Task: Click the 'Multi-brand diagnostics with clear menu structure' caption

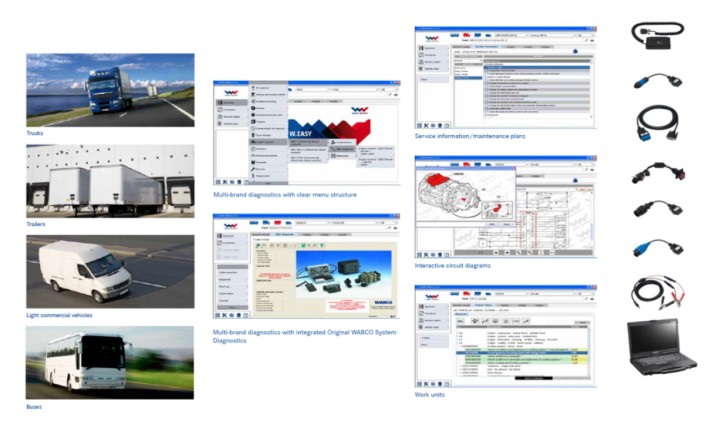Action: 284,195
